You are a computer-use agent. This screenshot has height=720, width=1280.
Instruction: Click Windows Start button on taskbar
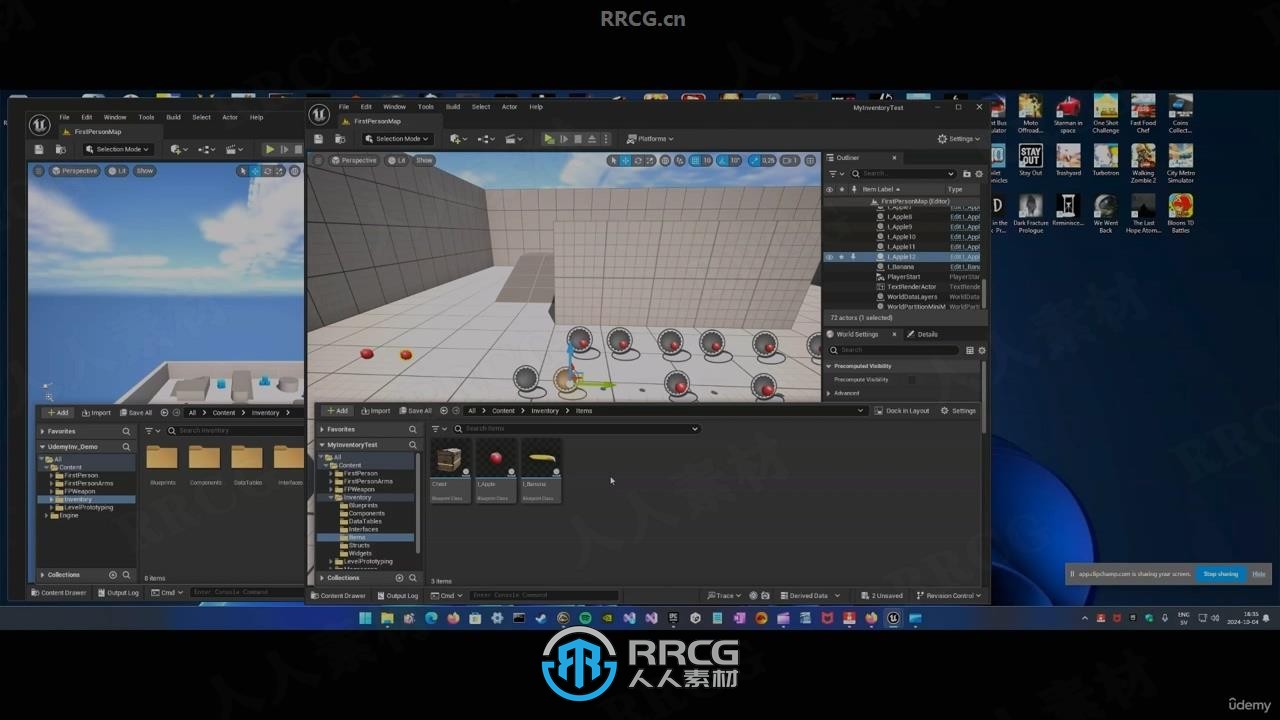click(x=365, y=619)
